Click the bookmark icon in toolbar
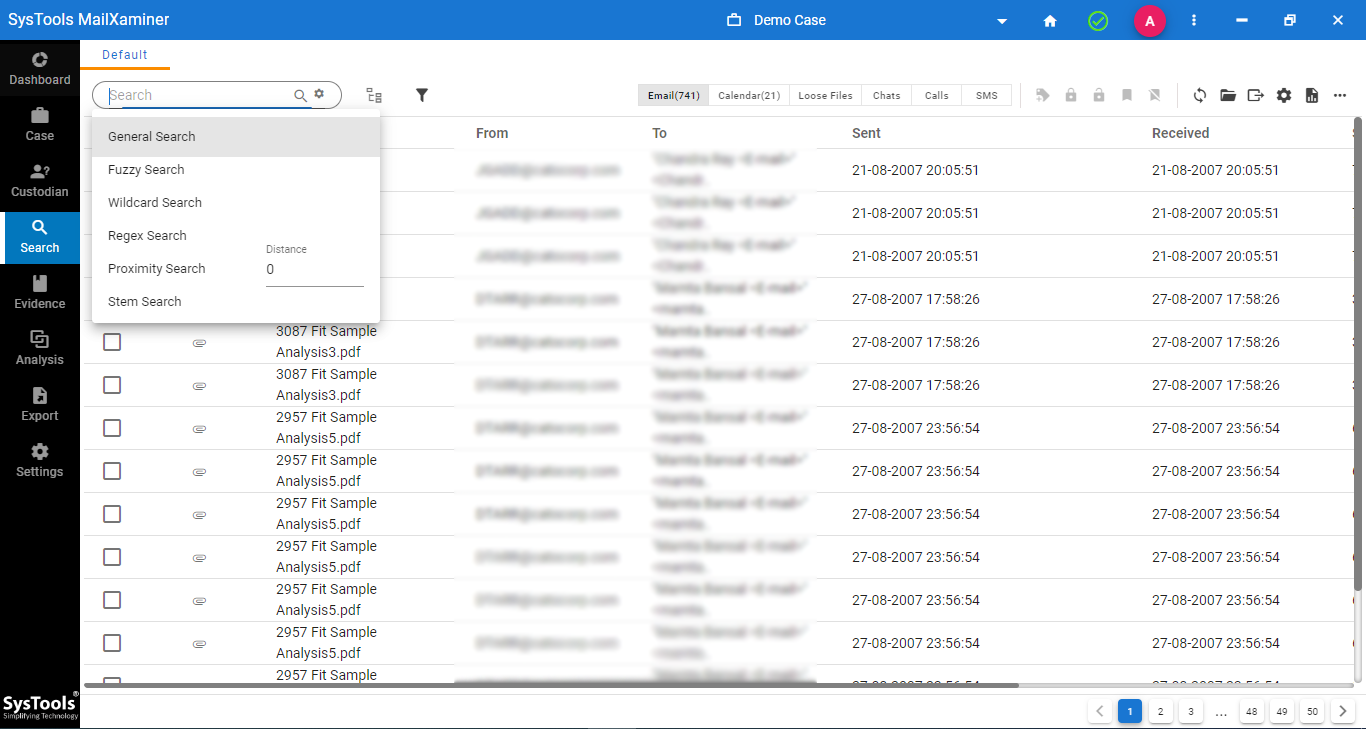Image resolution: width=1366 pixels, height=729 pixels. coord(1127,95)
